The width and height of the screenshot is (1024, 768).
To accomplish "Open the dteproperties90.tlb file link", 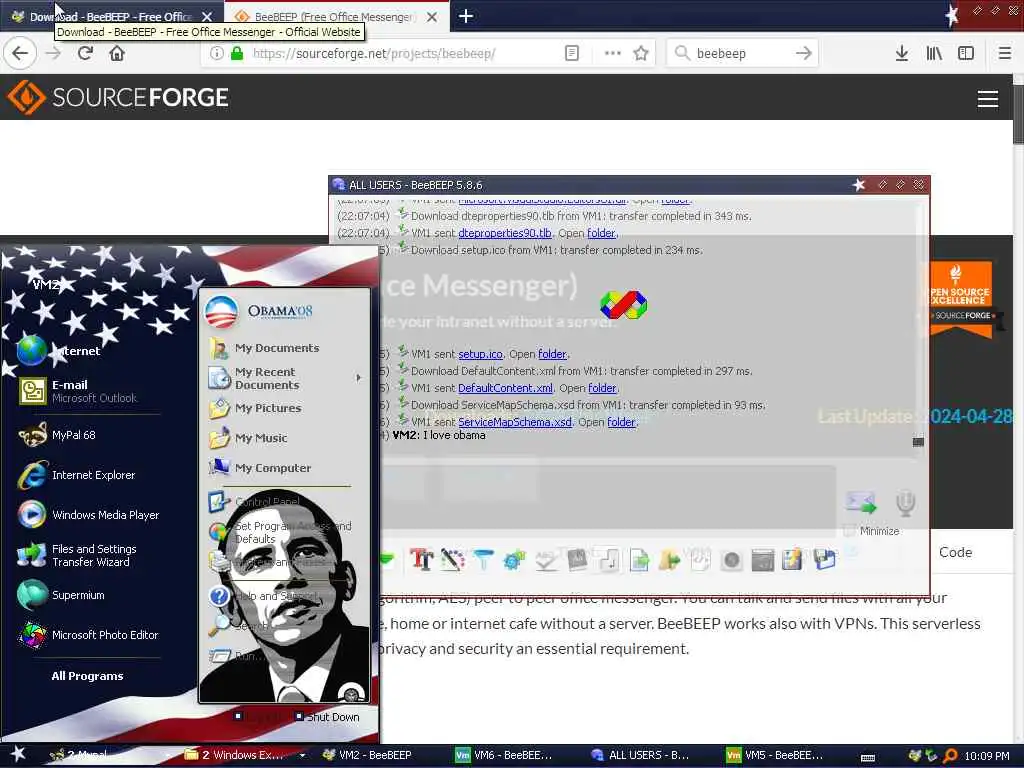I will coord(505,233).
